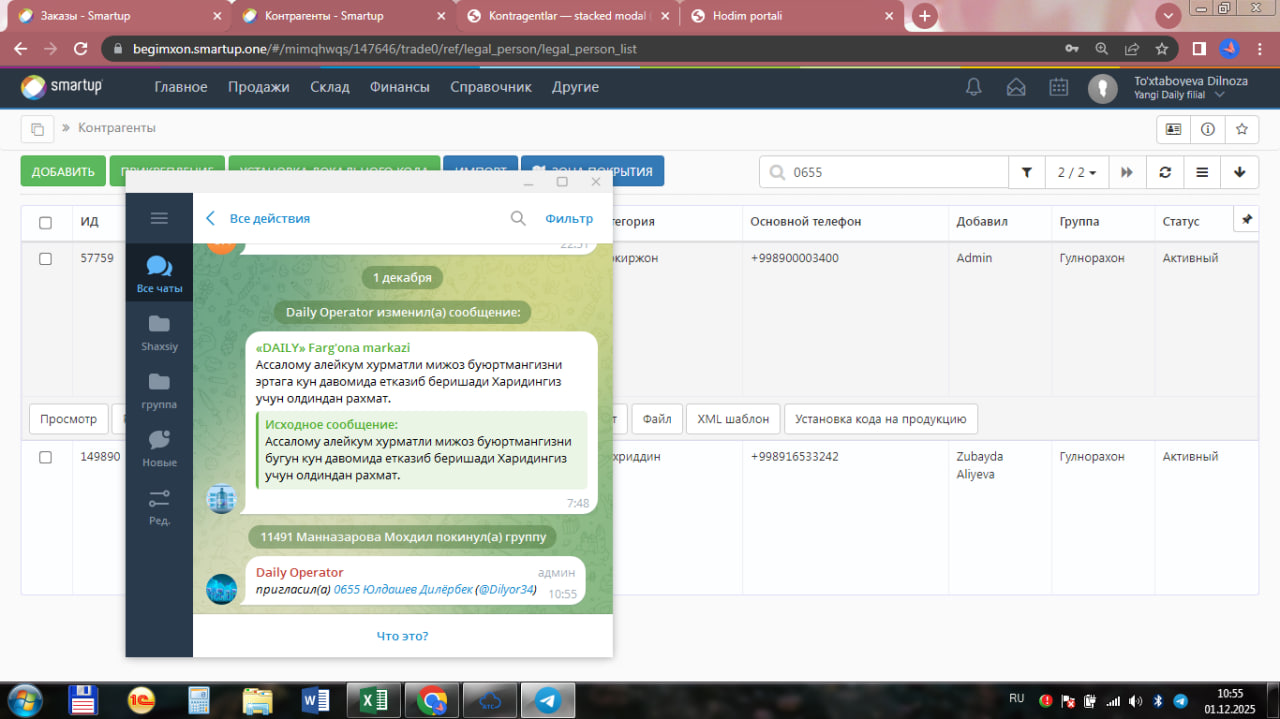Click the Smartup logo
The height and width of the screenshot is (719, 1280).
coord(62,87)
